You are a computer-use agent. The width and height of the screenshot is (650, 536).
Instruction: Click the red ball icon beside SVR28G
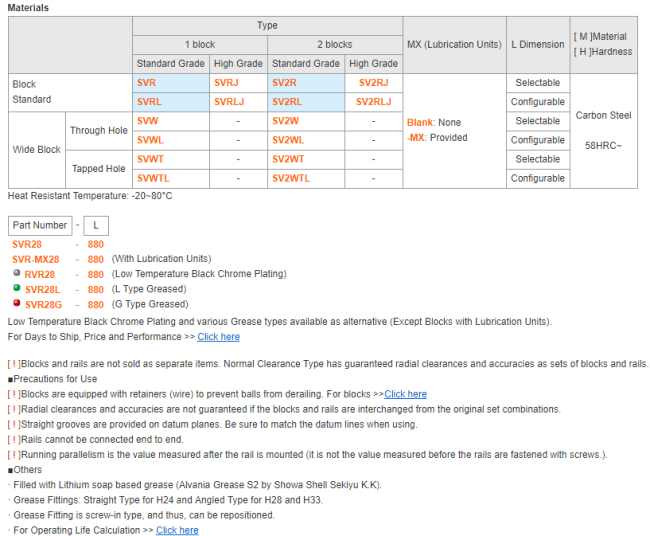pos(17,303)
